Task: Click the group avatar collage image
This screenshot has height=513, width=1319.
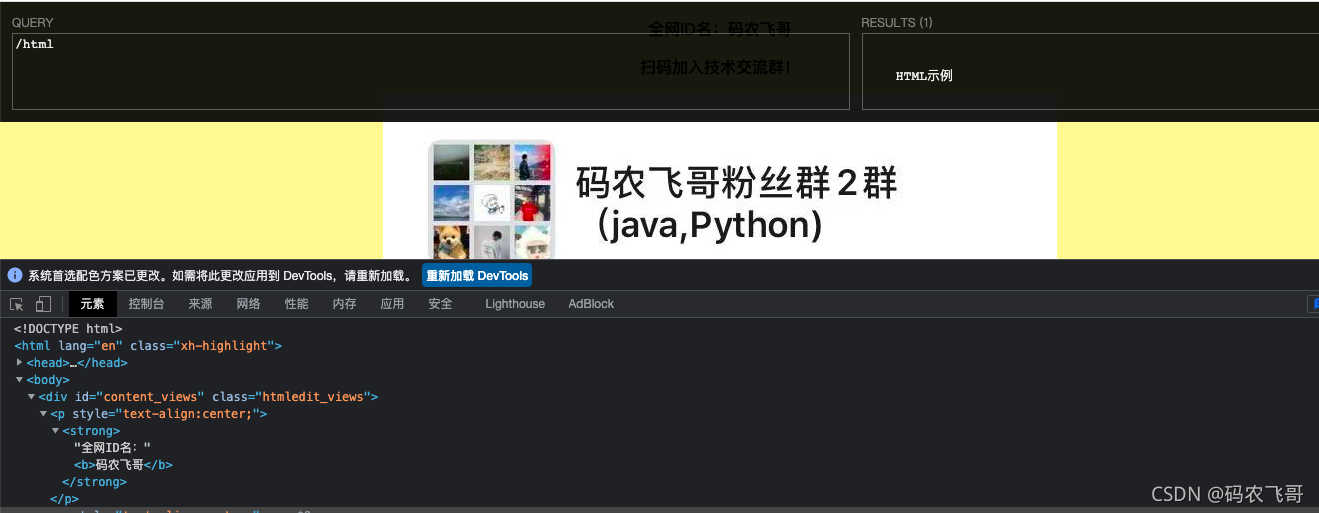Action: coord(492,199)
